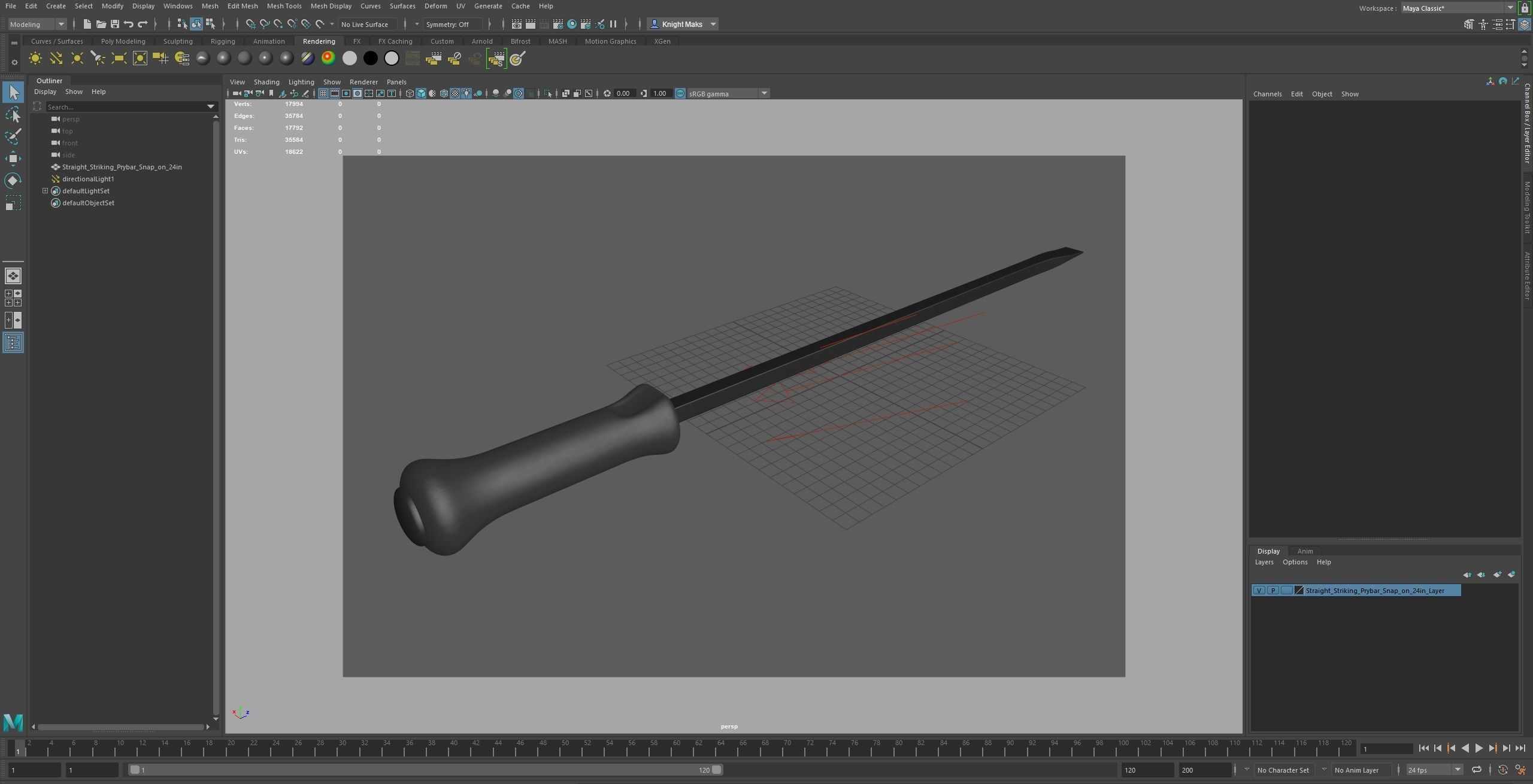Click the single perspective layout icon

[x=13, y=276]
